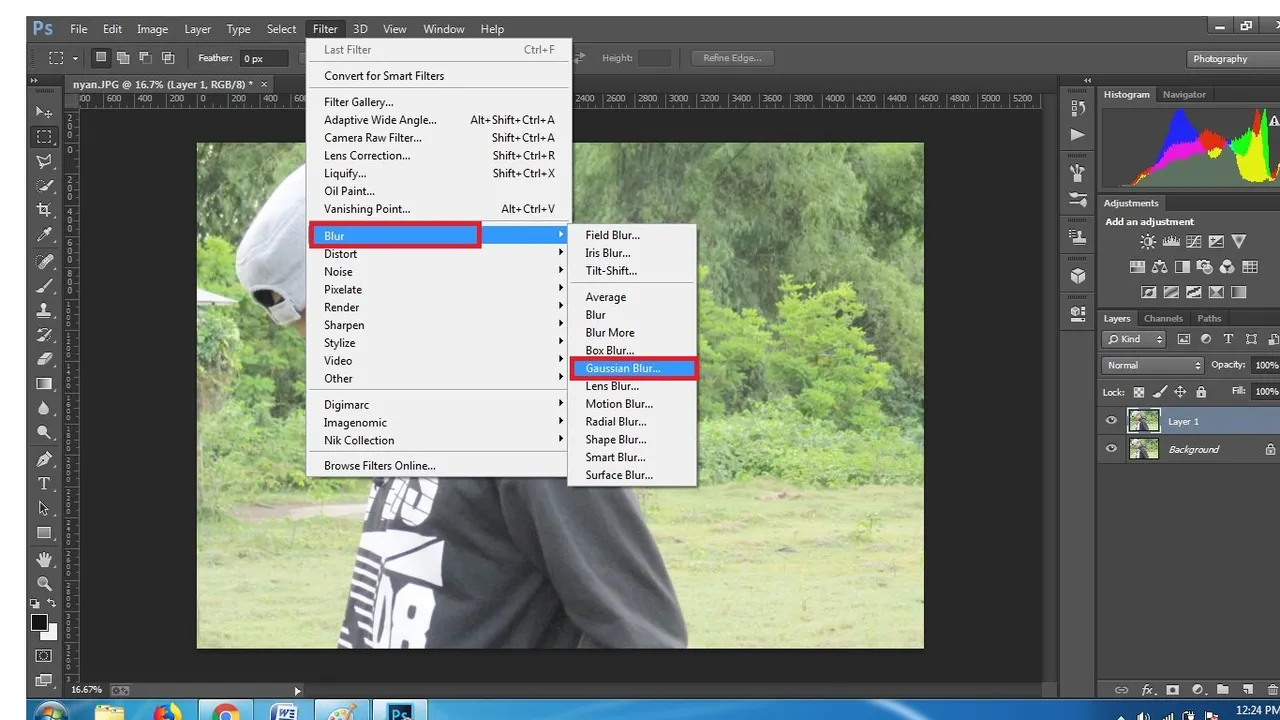Select the Eyedropper tool
The image size is (1280, 720).
(44, 235)
